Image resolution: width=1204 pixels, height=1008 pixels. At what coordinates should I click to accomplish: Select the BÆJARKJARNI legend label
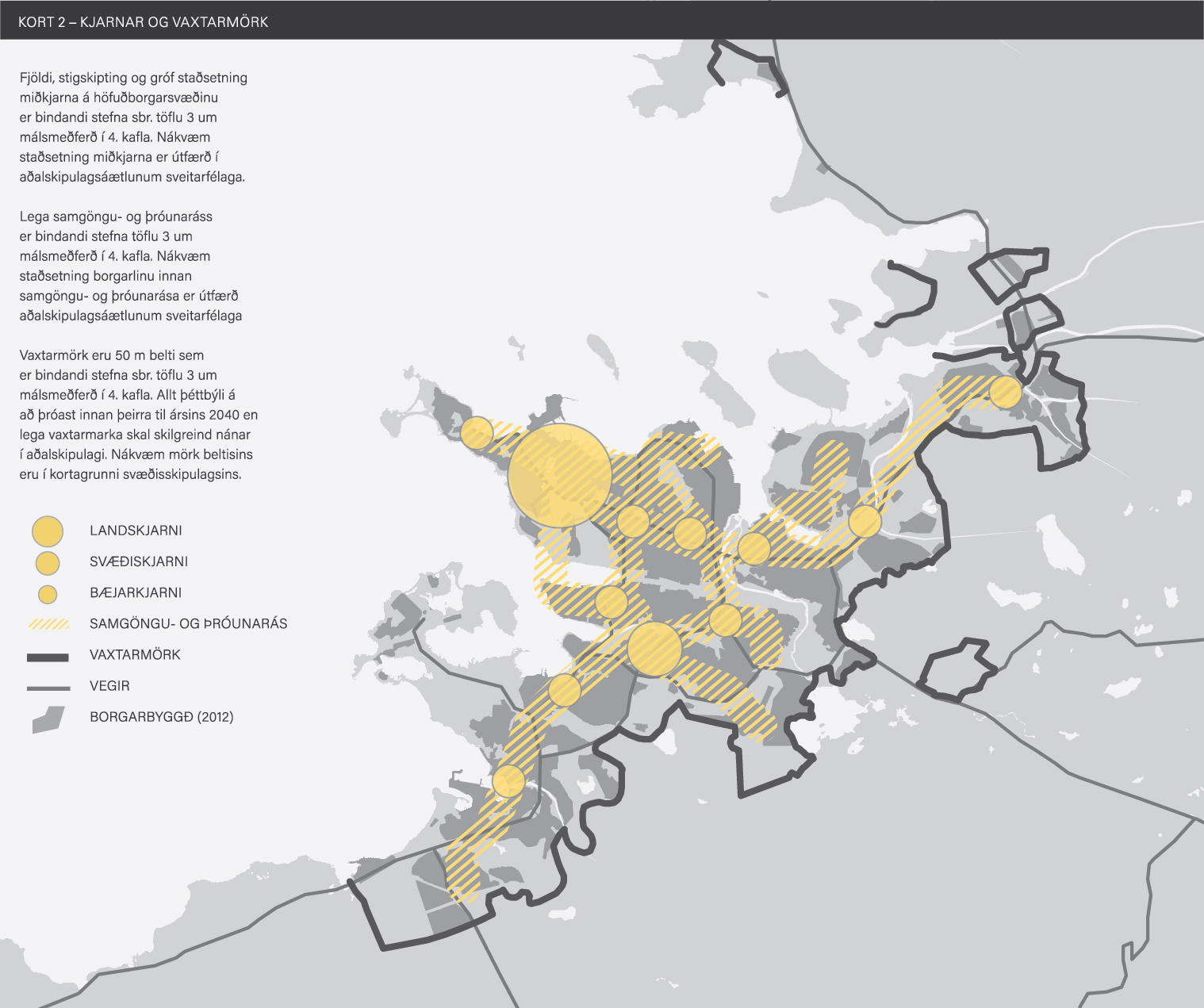tap(136, 592)
